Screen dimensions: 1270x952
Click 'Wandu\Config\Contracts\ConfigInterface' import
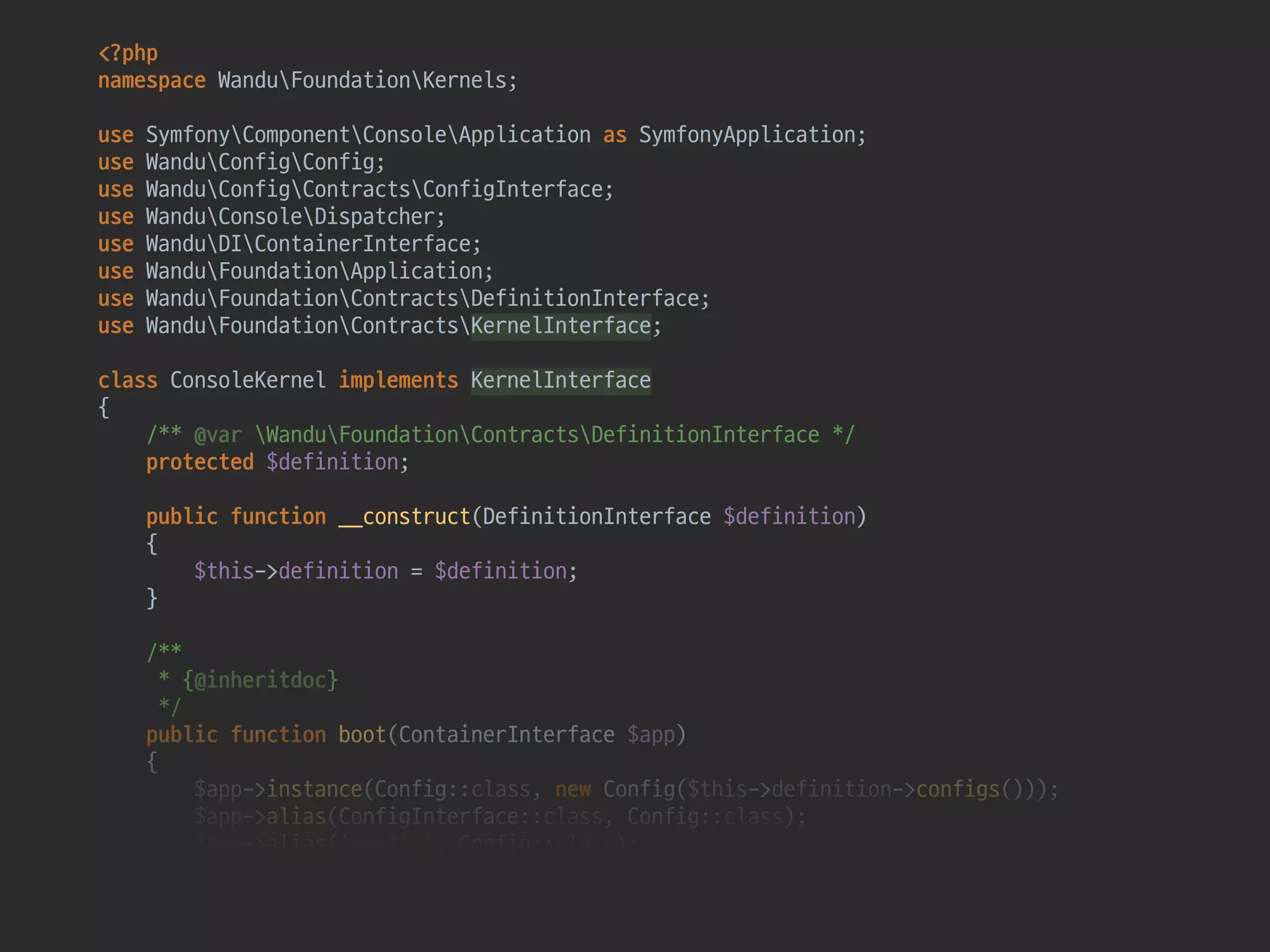coord(375,190)
